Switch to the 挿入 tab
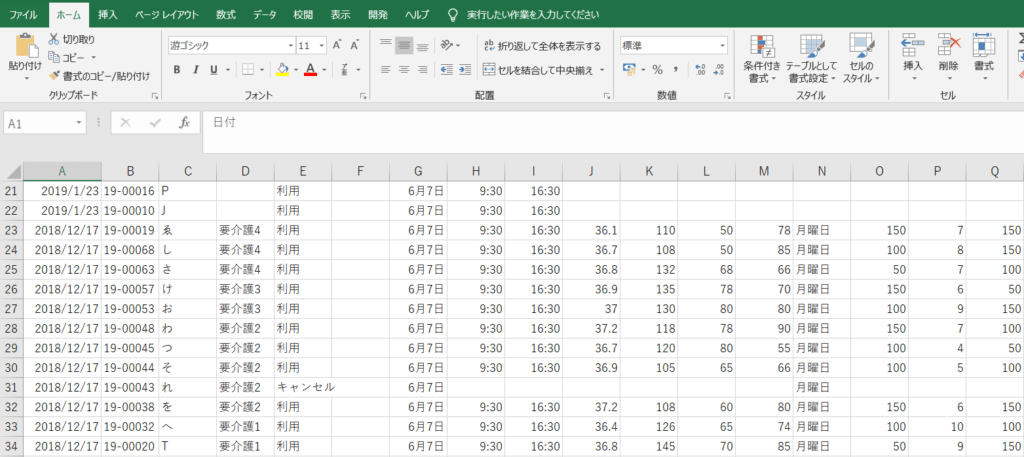This screenshot has width=1024, height=457. (108, 14)
